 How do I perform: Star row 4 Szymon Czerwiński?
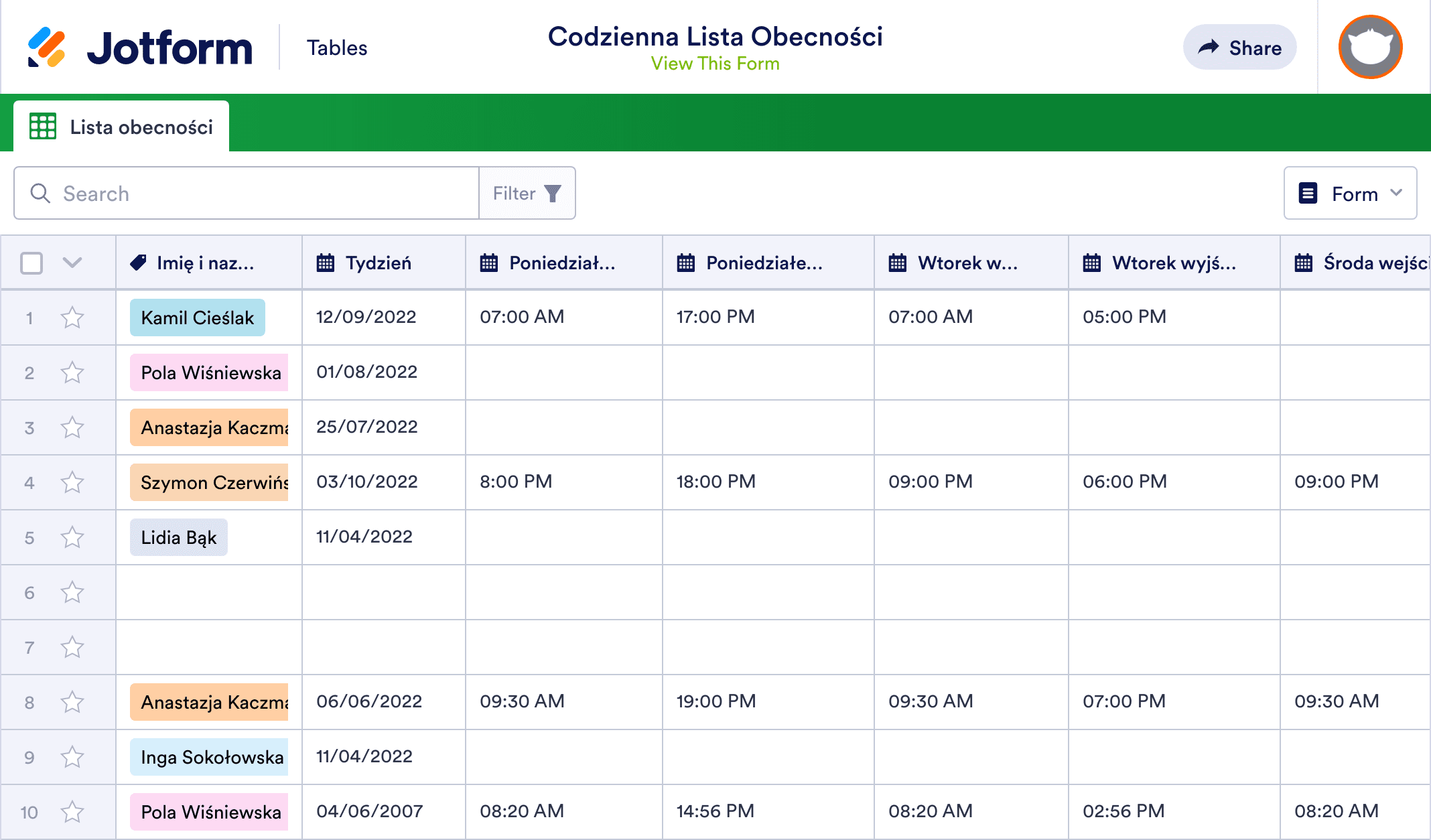[72, 482]
